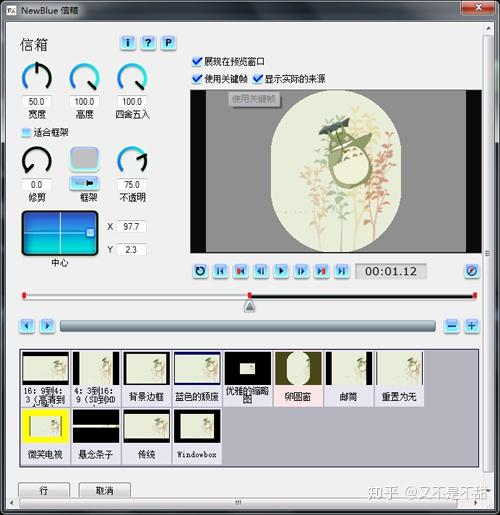This screenshot has width=500, height=515.
Task: Select the red keyframe marker at timeline start
Action: coord(24,295)
